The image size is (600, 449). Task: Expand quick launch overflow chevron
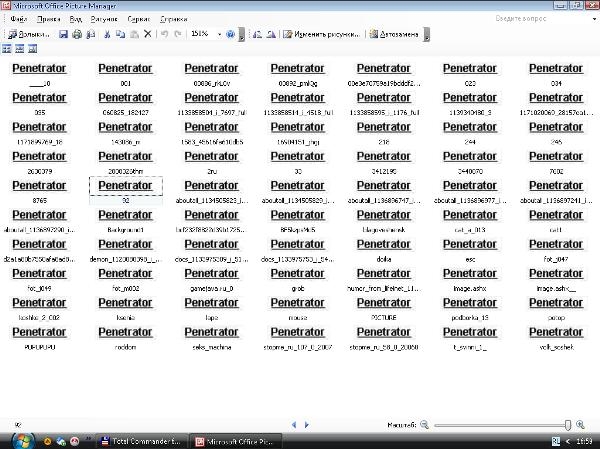point(88,439)
